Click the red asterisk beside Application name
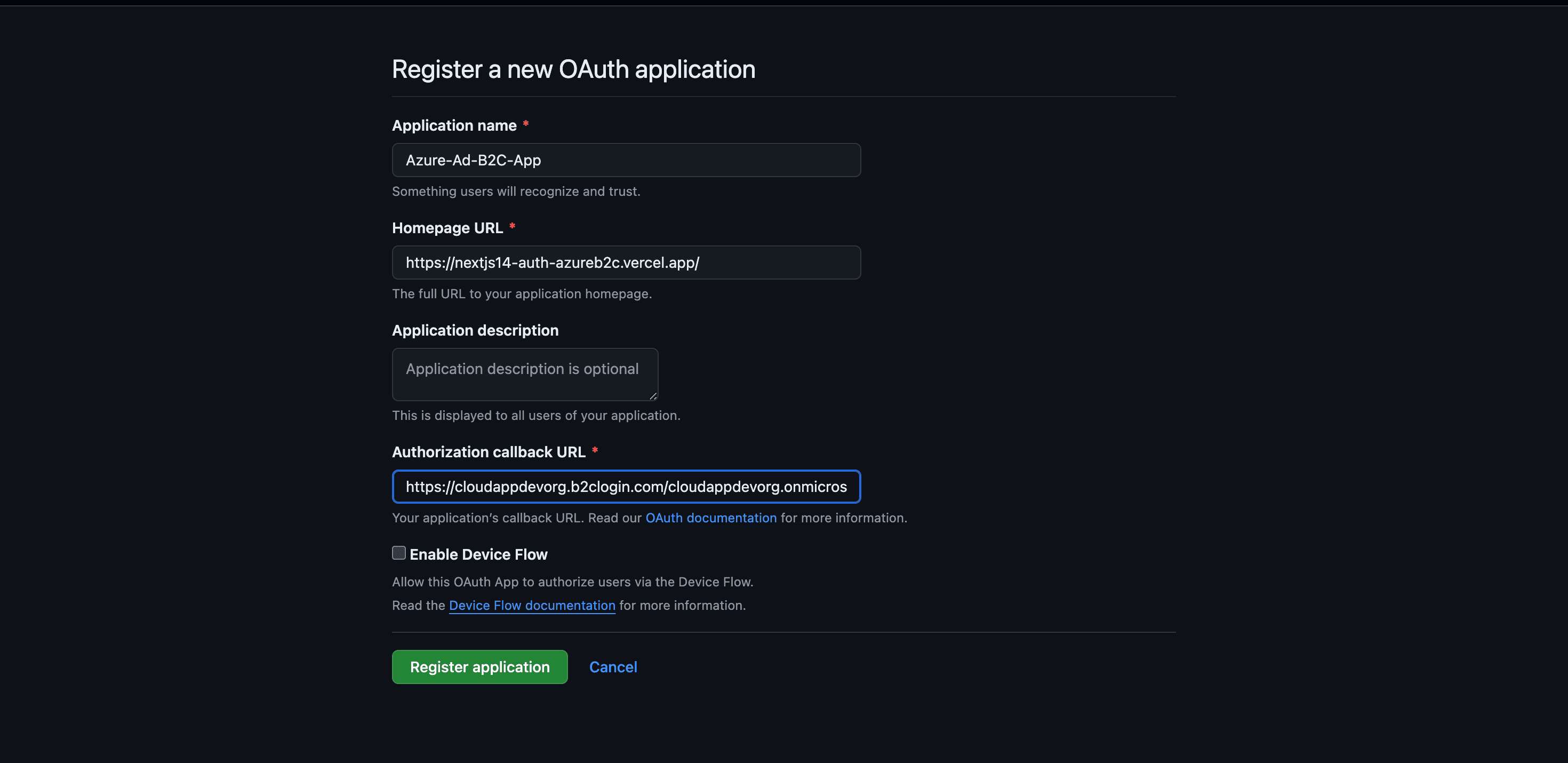This screenshot has width=1568, height=763. click(525, 124)
